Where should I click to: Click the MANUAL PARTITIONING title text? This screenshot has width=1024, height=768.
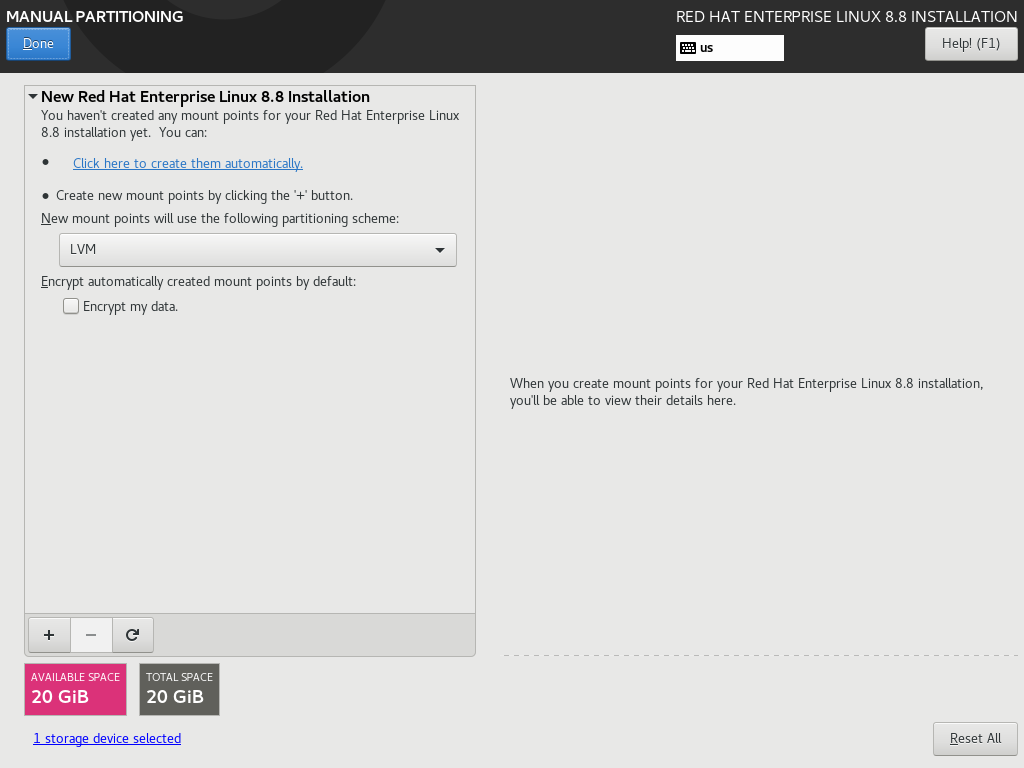pyautogui.click(x=95, y=16)
